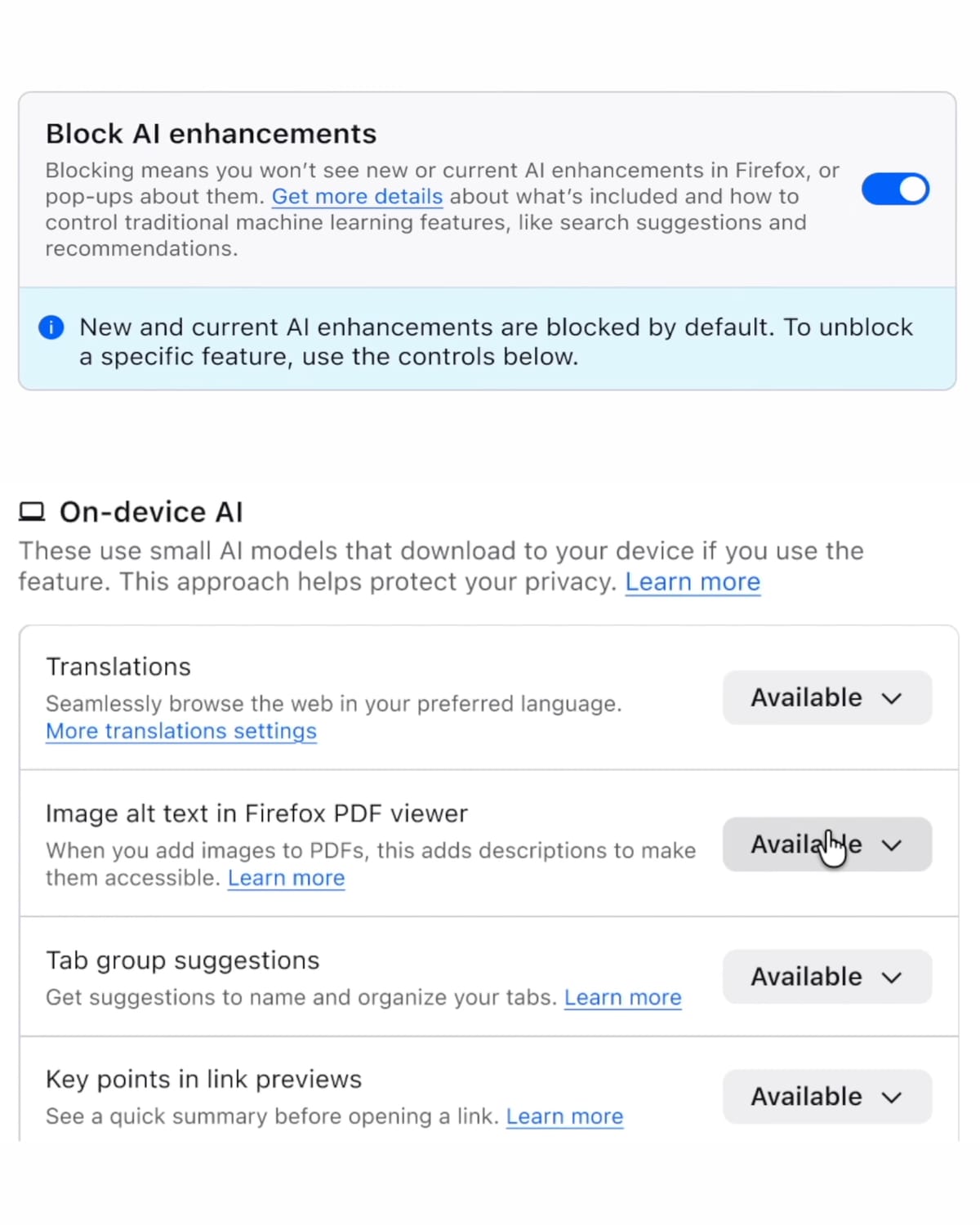Open the Get more details link
Screen dimensions: 980x1225
click(357, 196)
